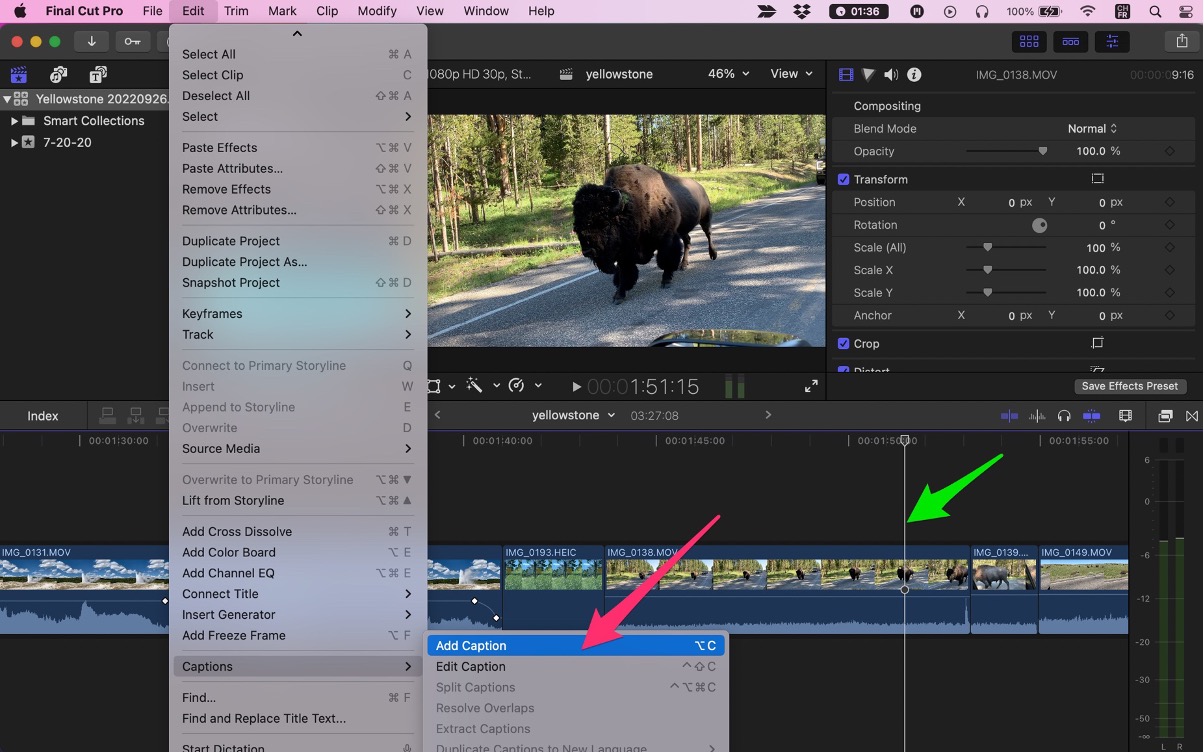Toggle solo headphones button in timeline
The width and height of the screenshot is (1204, 752).
[x=1064, y=416]
